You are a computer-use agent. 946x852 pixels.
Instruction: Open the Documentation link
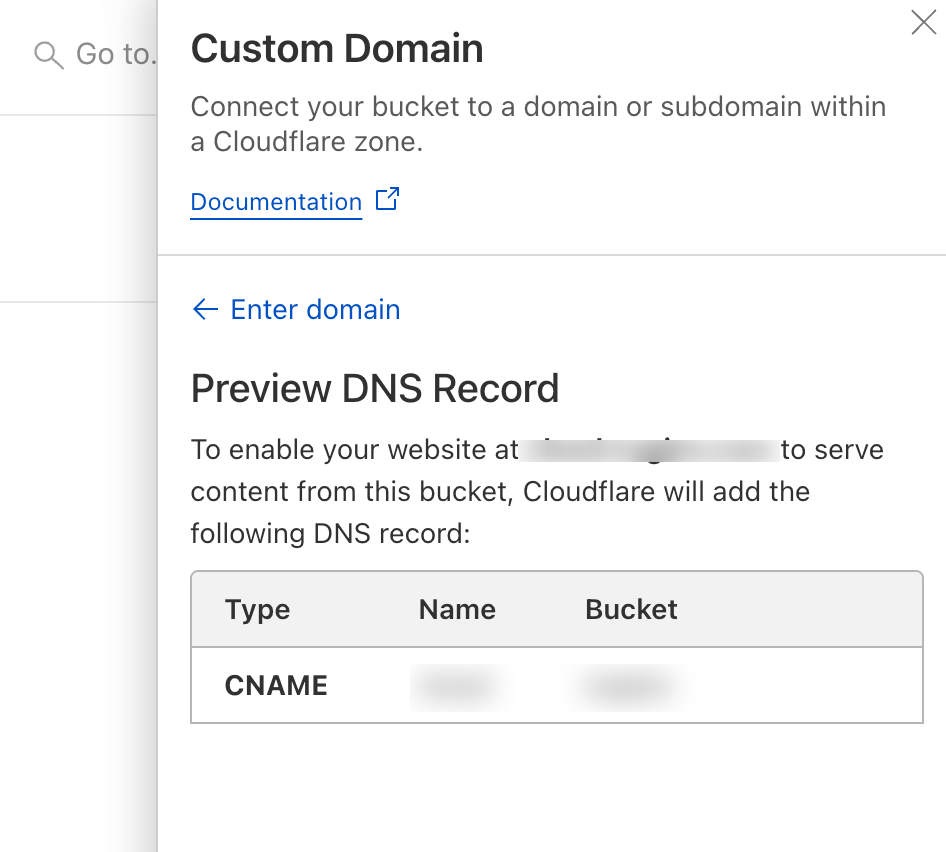[276, 202]
